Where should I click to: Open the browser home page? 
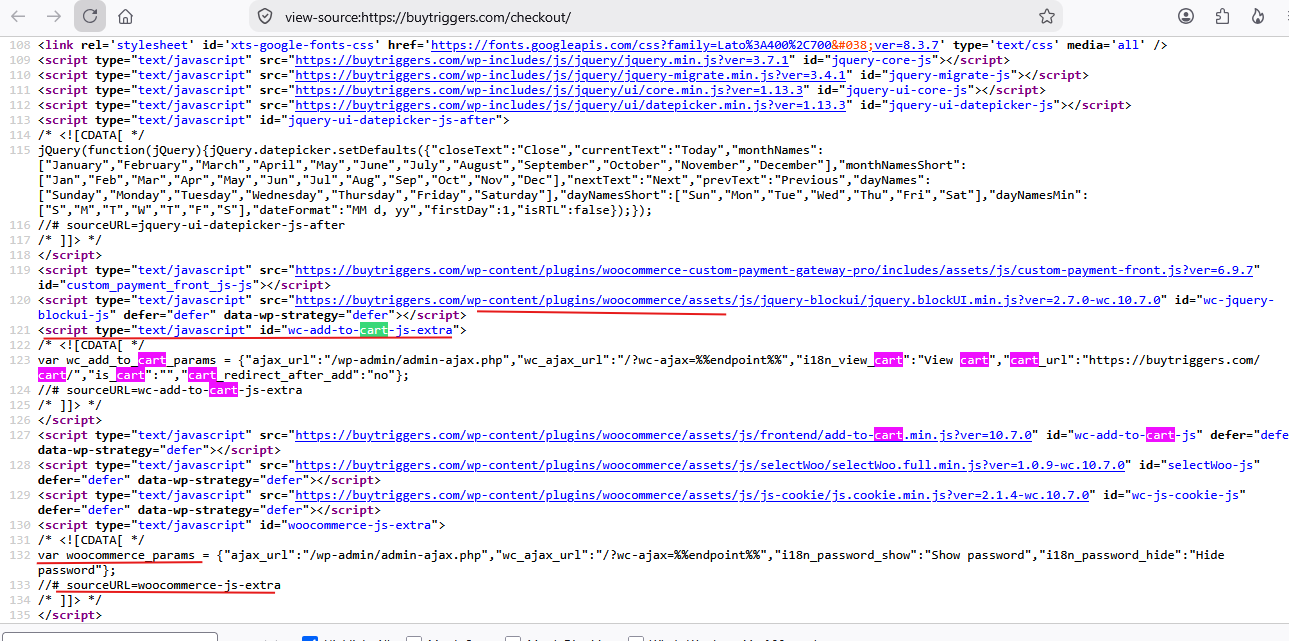click(125, 16)
